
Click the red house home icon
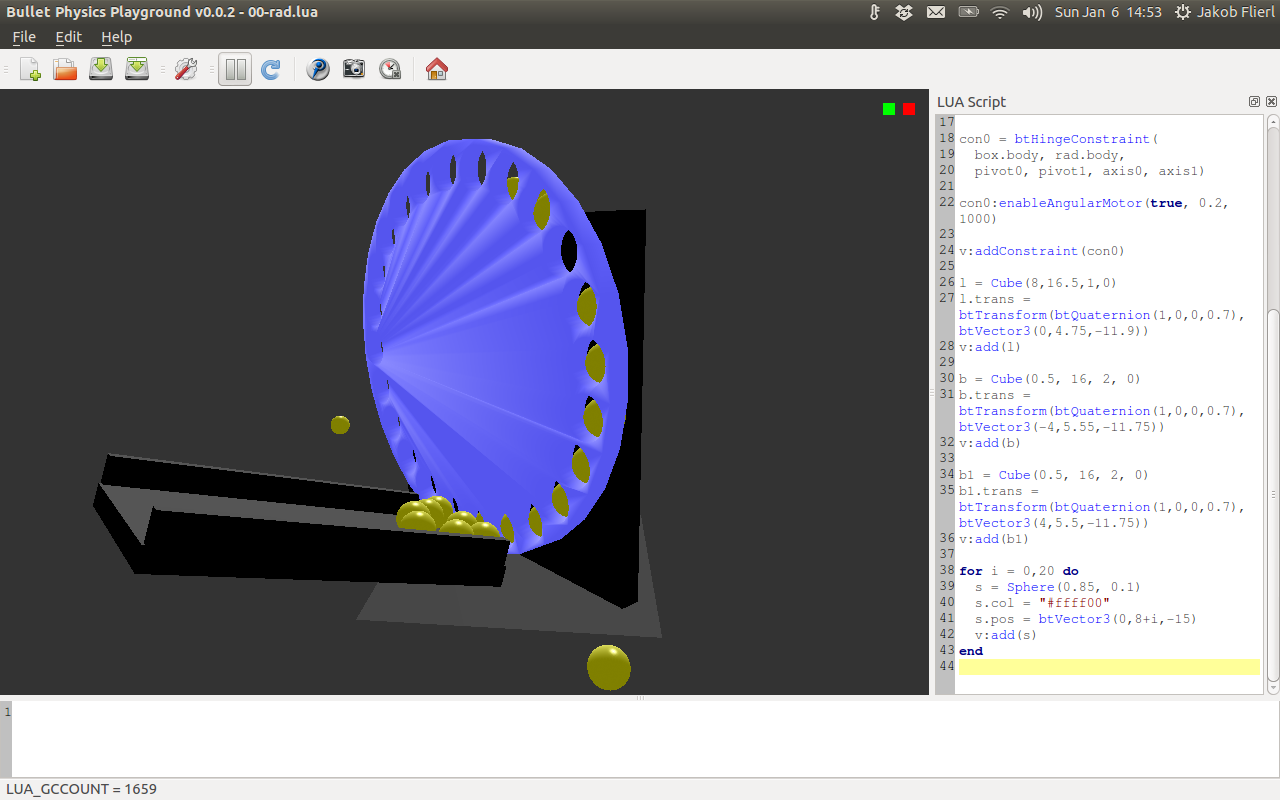tap(437, 69)
